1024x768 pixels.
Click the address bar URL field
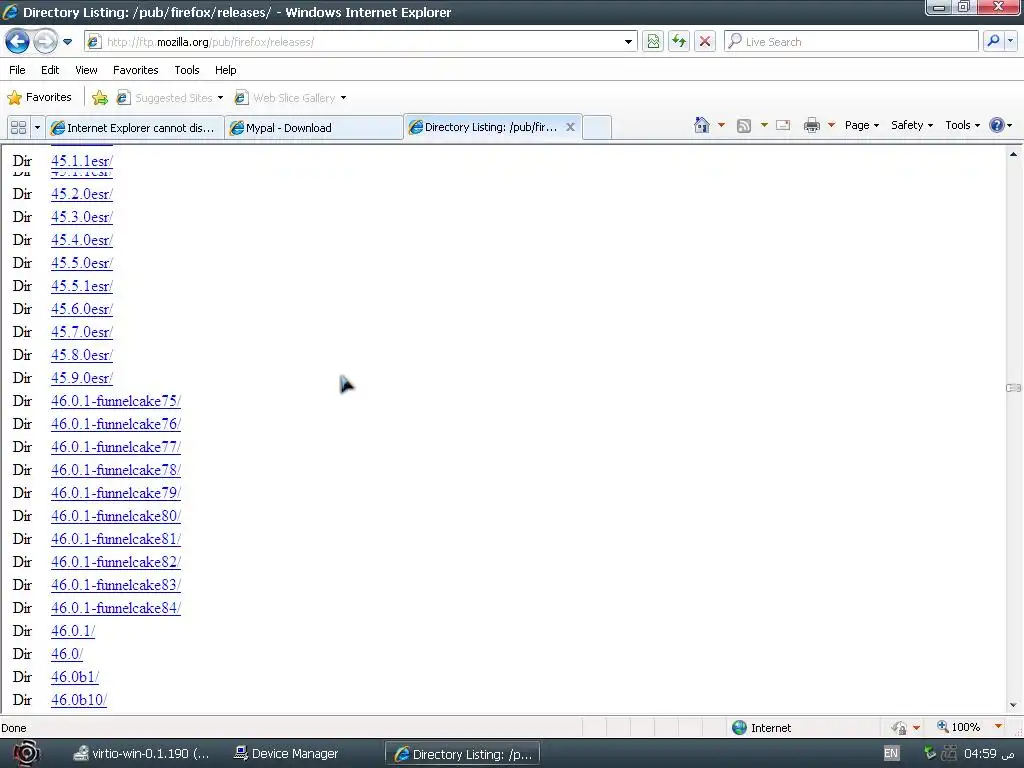pyautogui.click(x=353, y=42)
